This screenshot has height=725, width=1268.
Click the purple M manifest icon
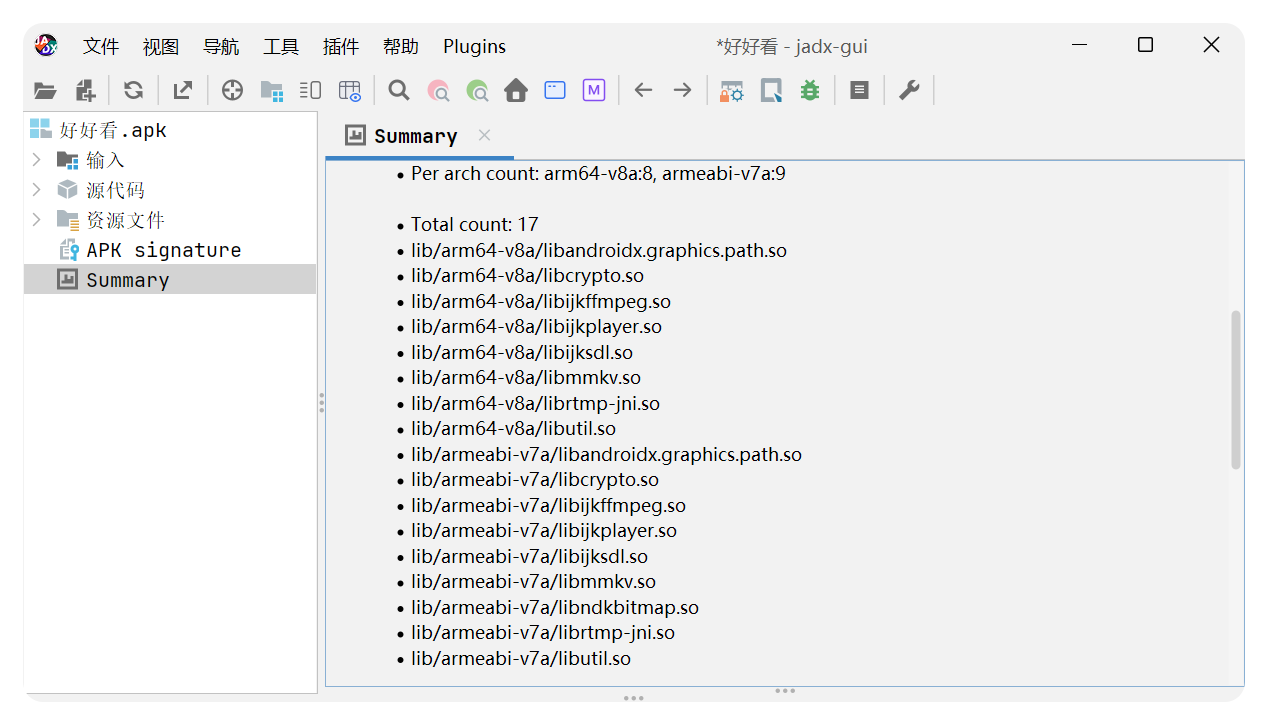click(x=594, y=91)
